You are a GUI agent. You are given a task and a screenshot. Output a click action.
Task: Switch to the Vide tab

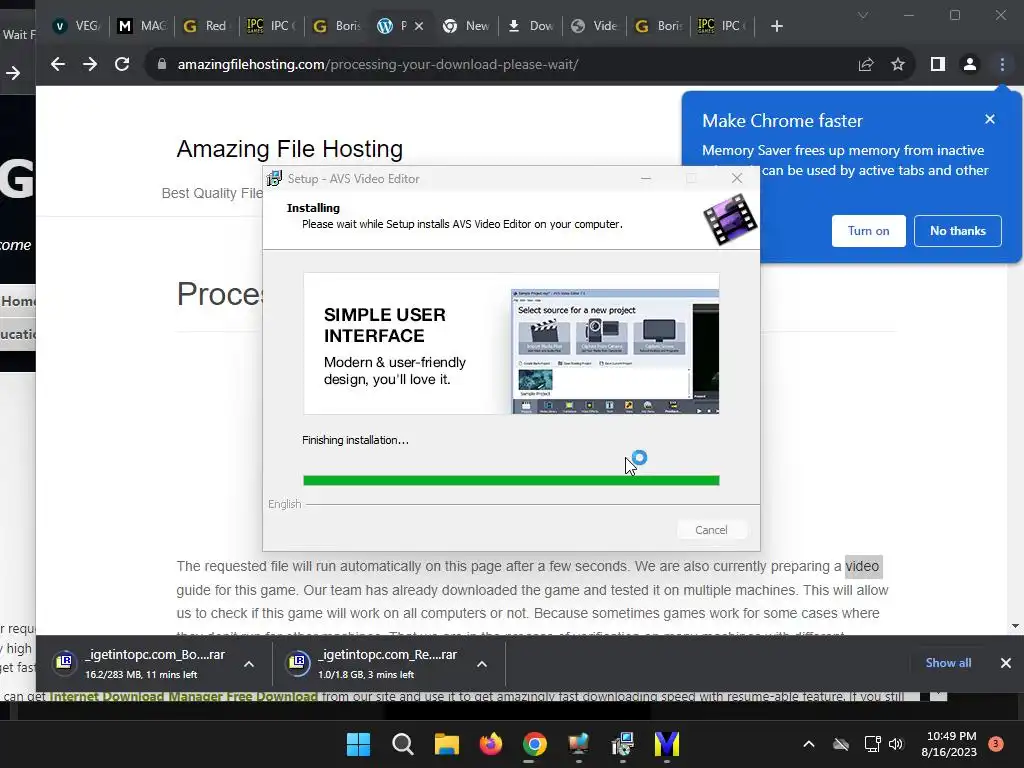click(594, 26)
